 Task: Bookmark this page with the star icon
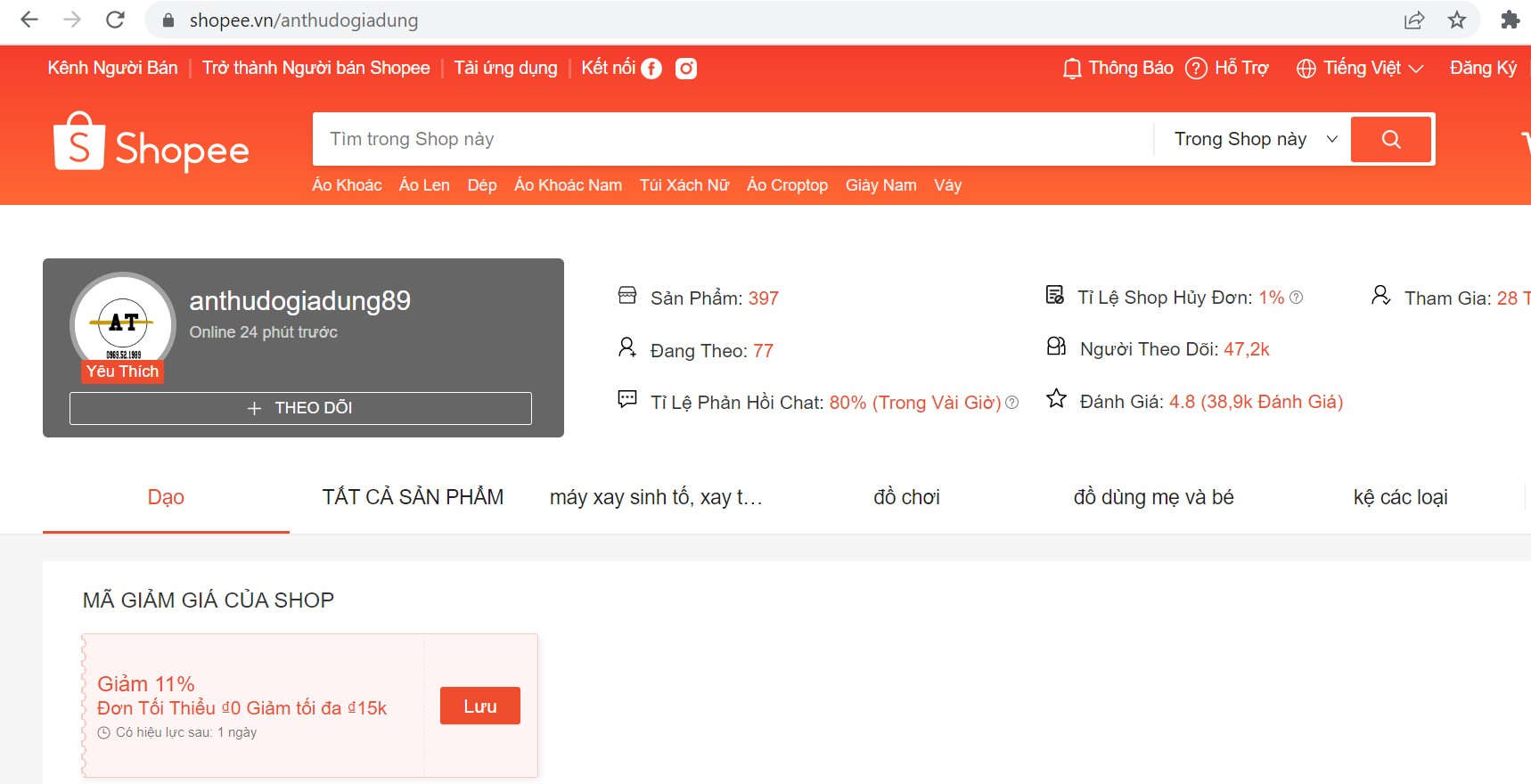click(1457, 20)
